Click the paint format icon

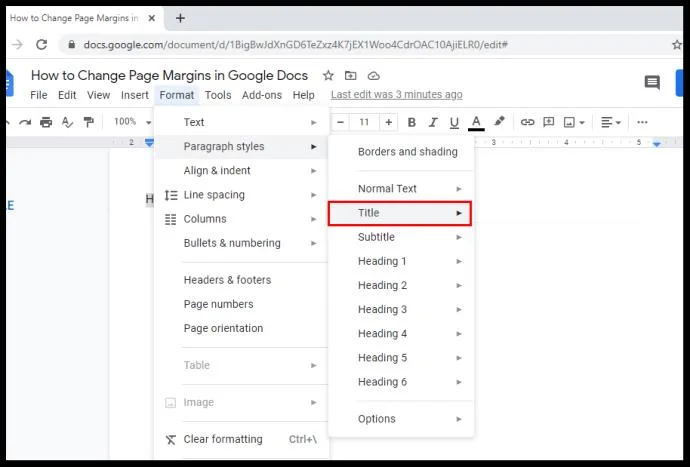(88, 122)
